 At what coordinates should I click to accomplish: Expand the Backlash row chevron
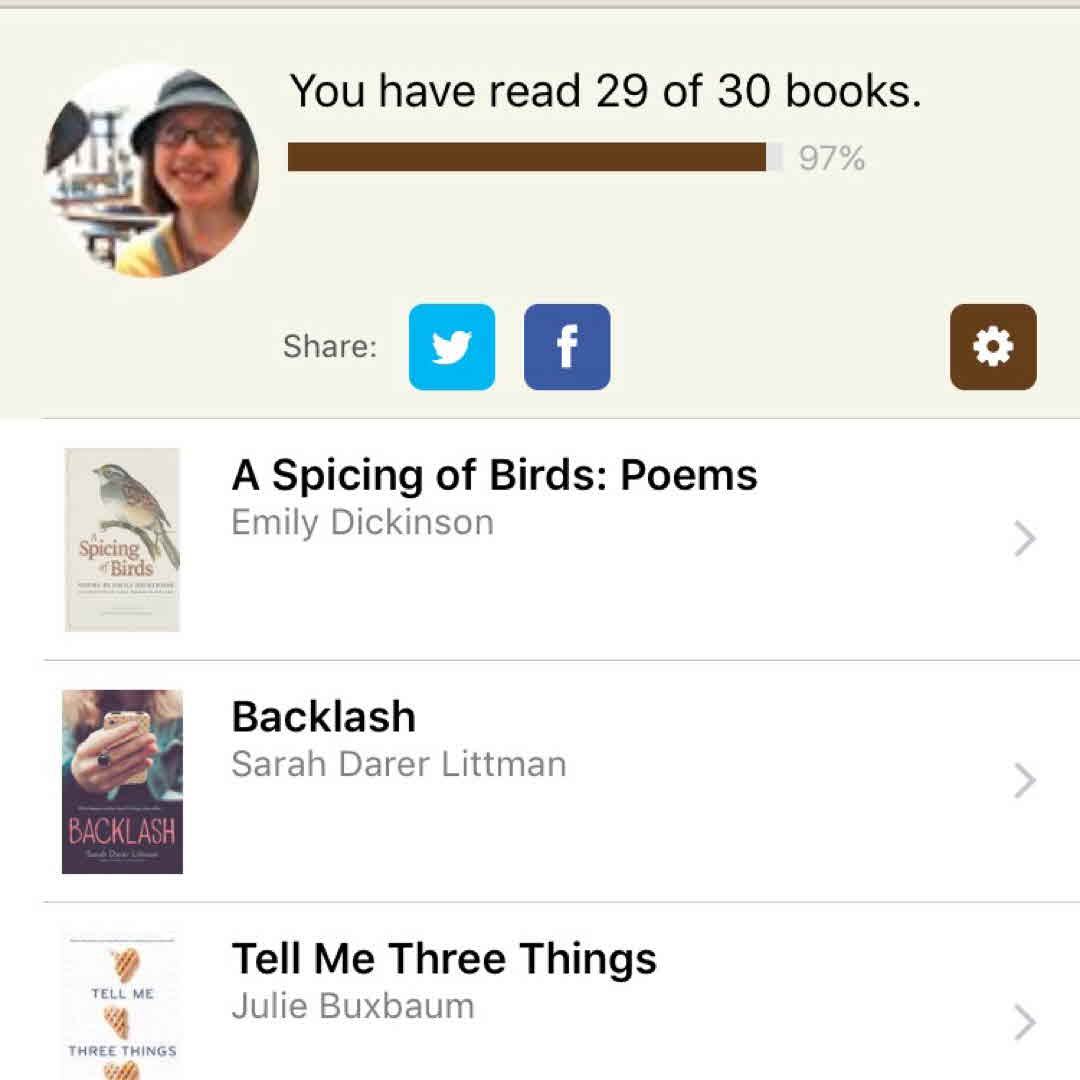(x=1024, y=781)
